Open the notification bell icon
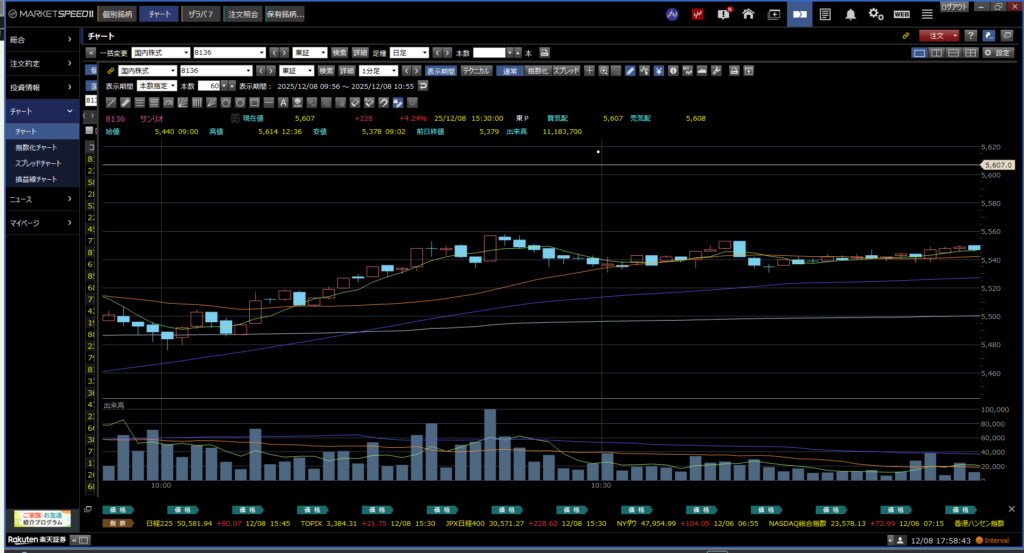Viewport: 1024px width, 553px height. coord(850,14)
